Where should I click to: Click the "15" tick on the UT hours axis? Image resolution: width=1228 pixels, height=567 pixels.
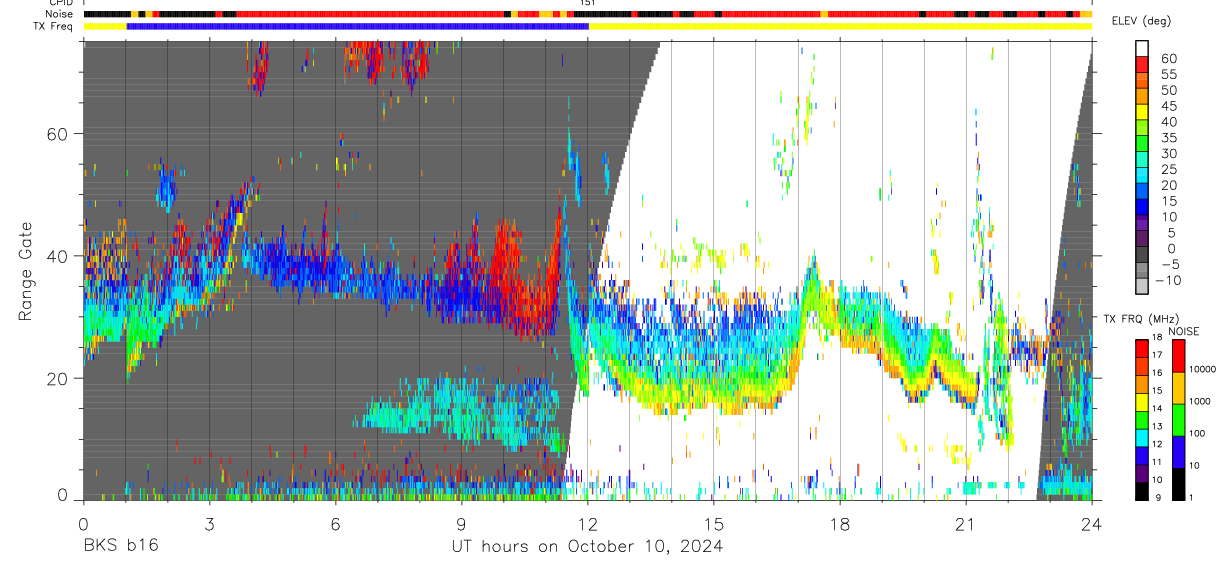713,523
